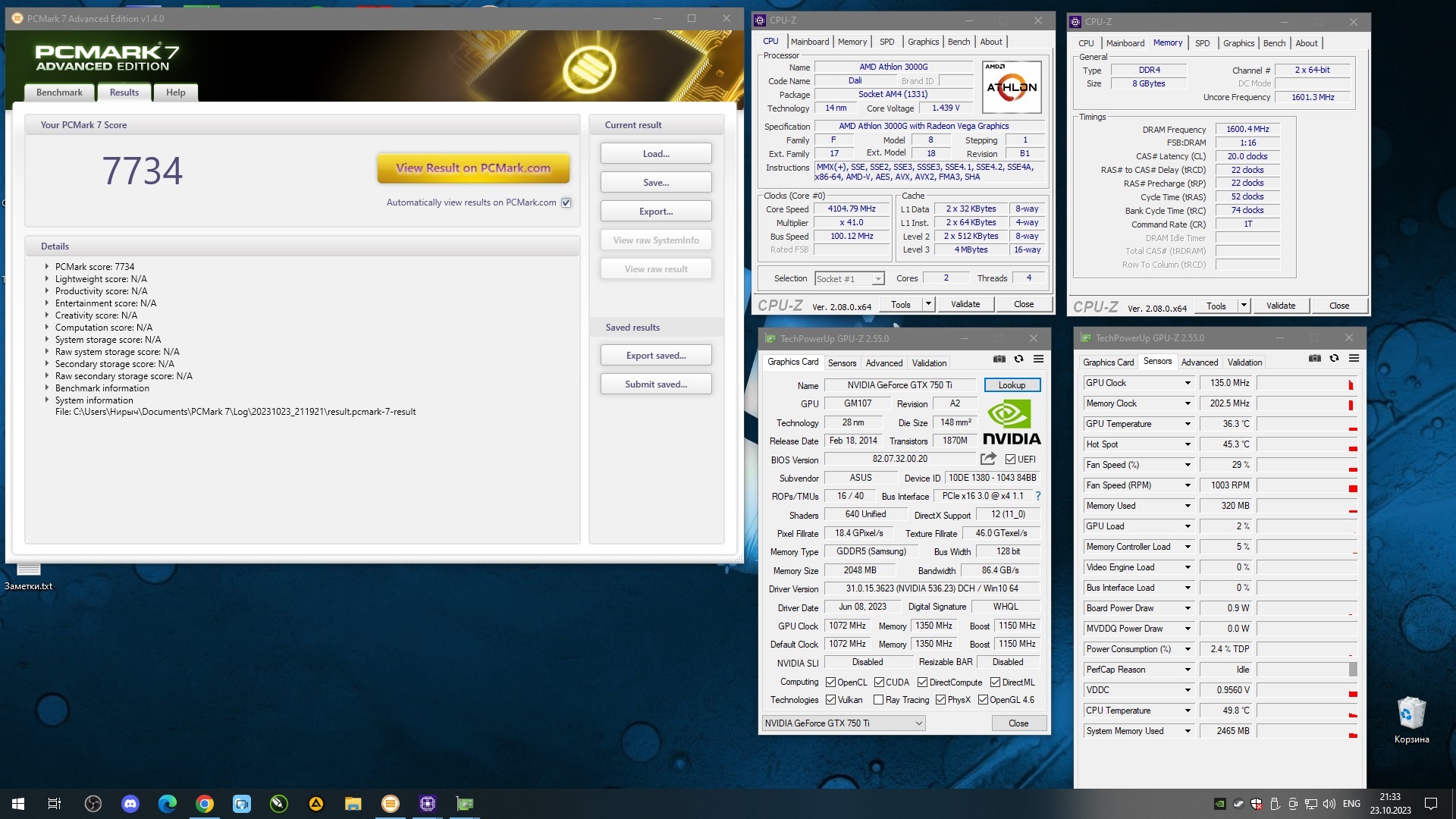This screenshot has width=1456, height=819.
Task: Open Windows Security tray icon
Action: coord(1257,804)
